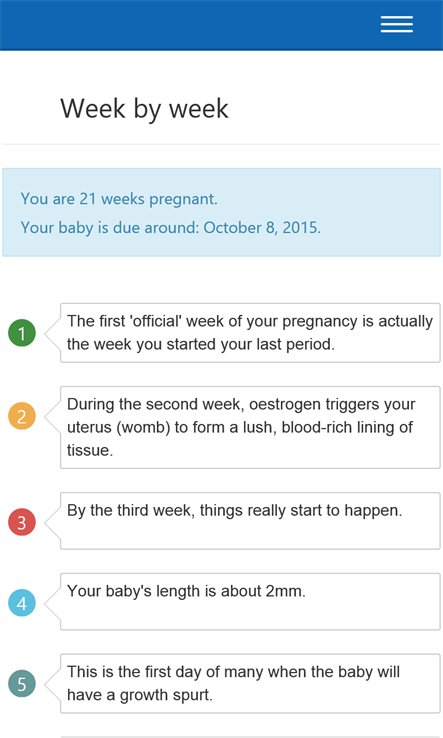Select the red week 3 circle

click(x=22, y=522)
